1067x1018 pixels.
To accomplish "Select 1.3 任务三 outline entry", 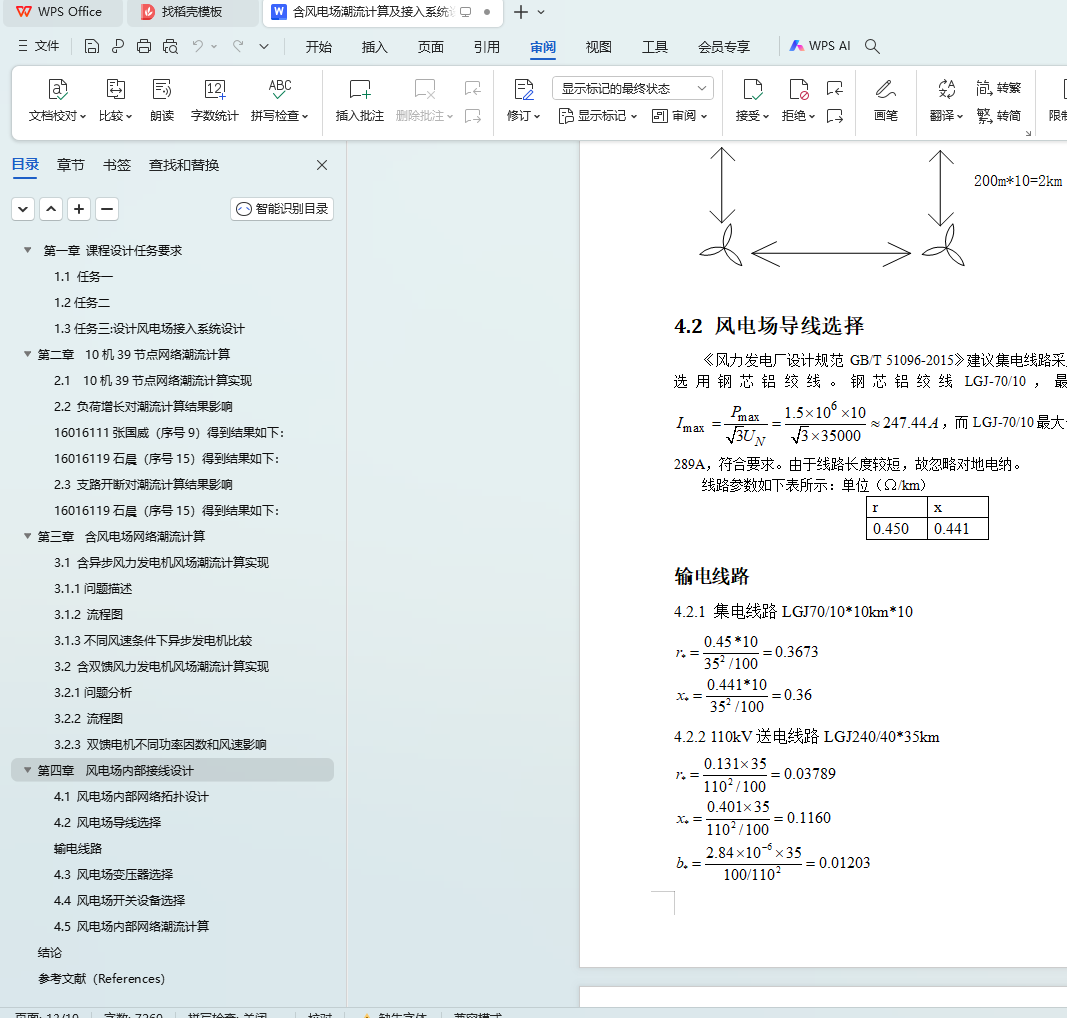I will pos(150,329).
